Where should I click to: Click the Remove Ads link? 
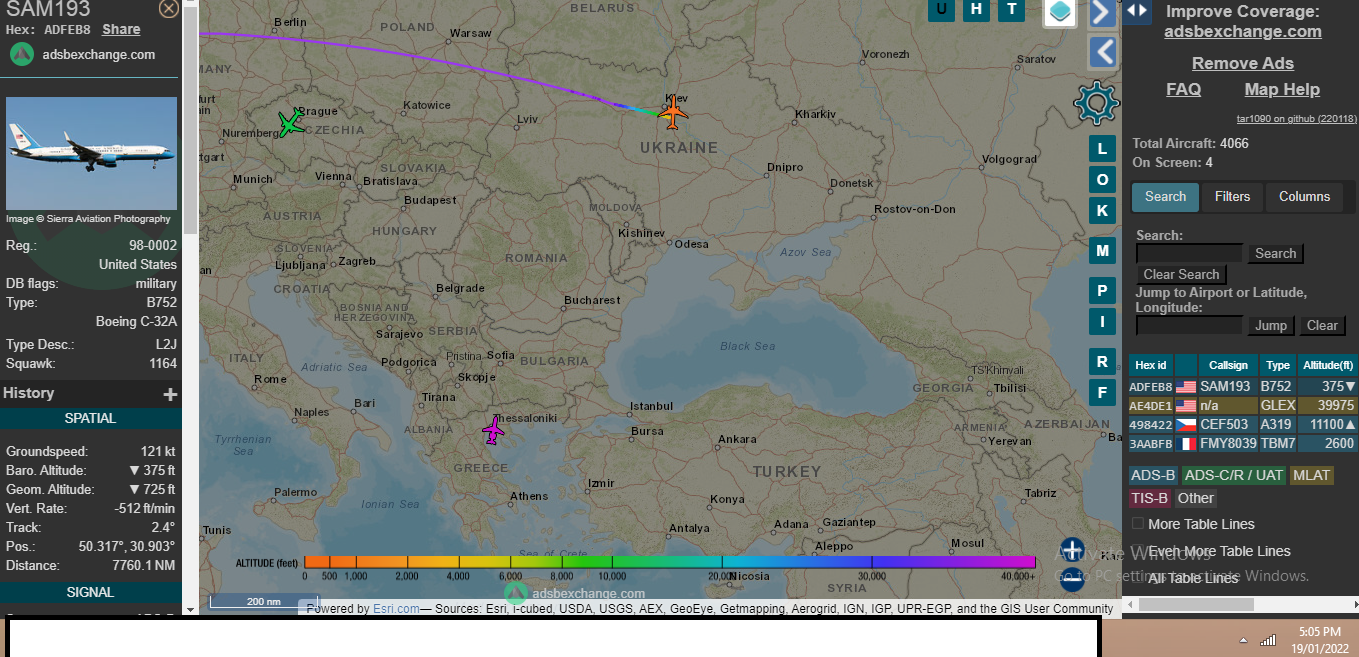(x=1242, y=63)
